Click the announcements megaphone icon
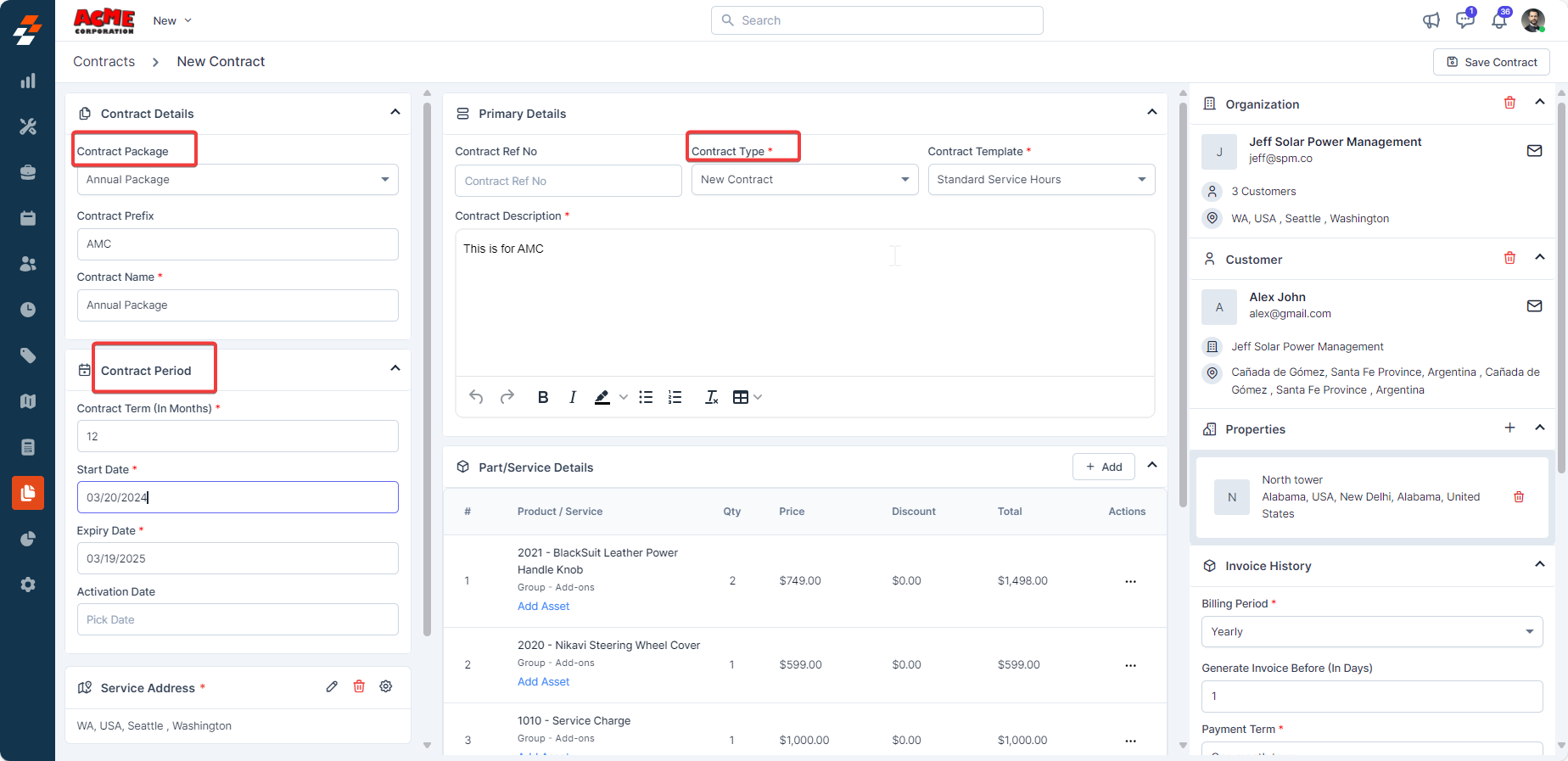1568x761 pixels. pos(1431,20)
